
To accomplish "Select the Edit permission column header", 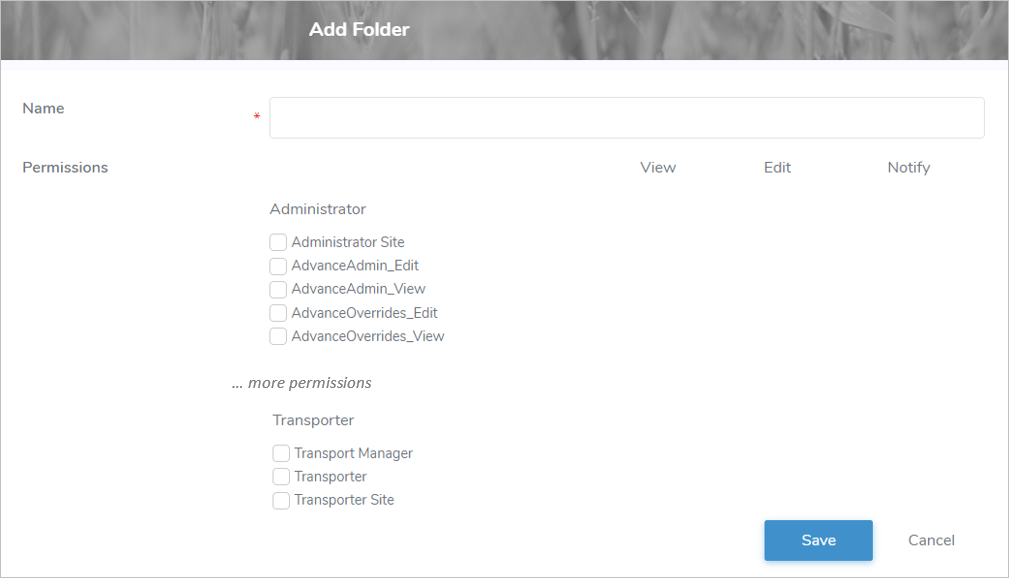I will (x=777, y=167).
